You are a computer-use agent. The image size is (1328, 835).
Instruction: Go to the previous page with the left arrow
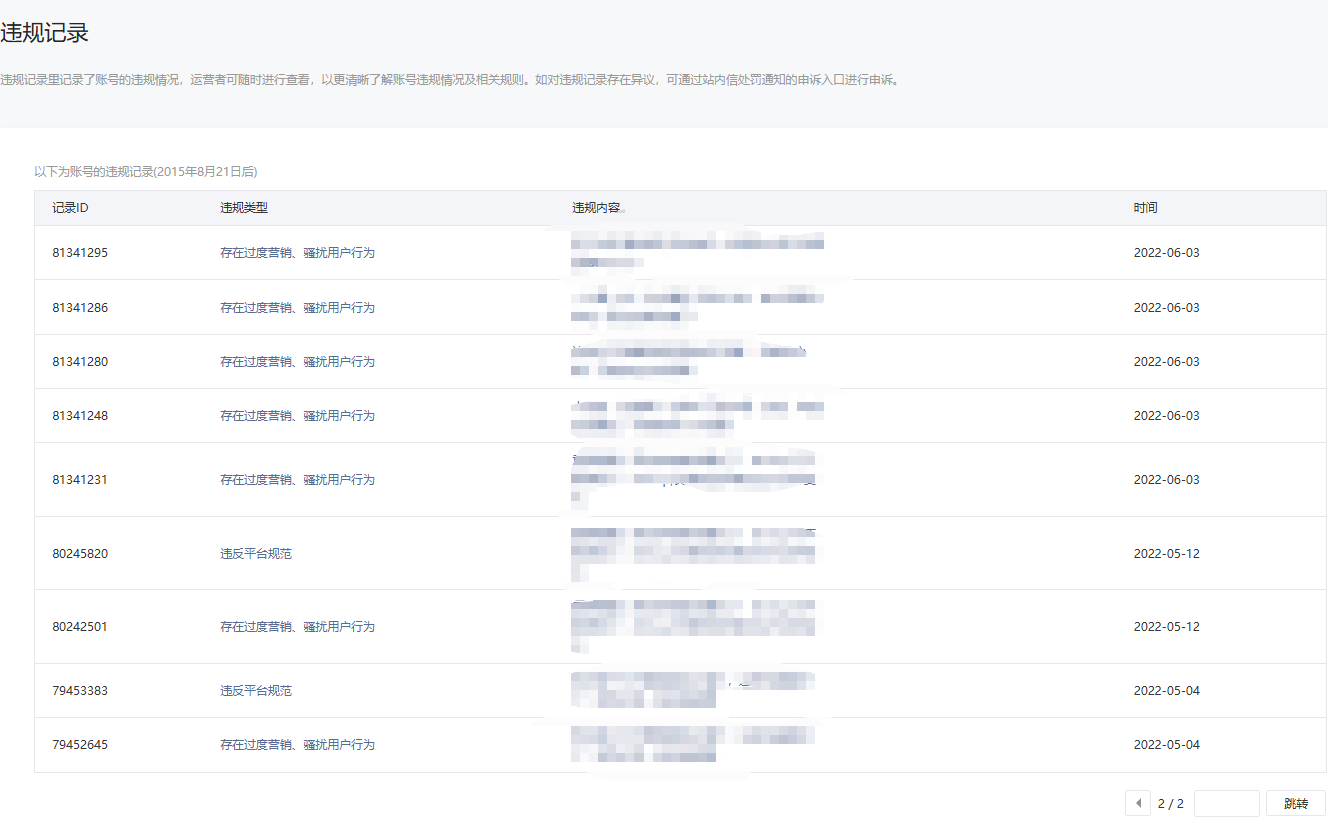[x=1138, y=804]
